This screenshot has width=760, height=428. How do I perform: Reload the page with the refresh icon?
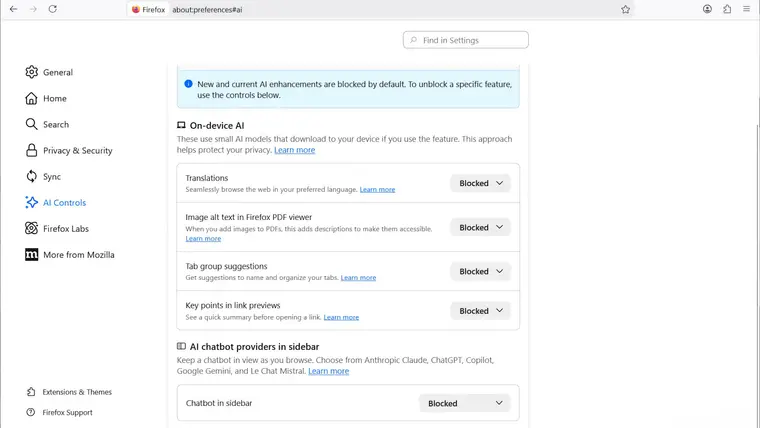[x=52, y=9]
